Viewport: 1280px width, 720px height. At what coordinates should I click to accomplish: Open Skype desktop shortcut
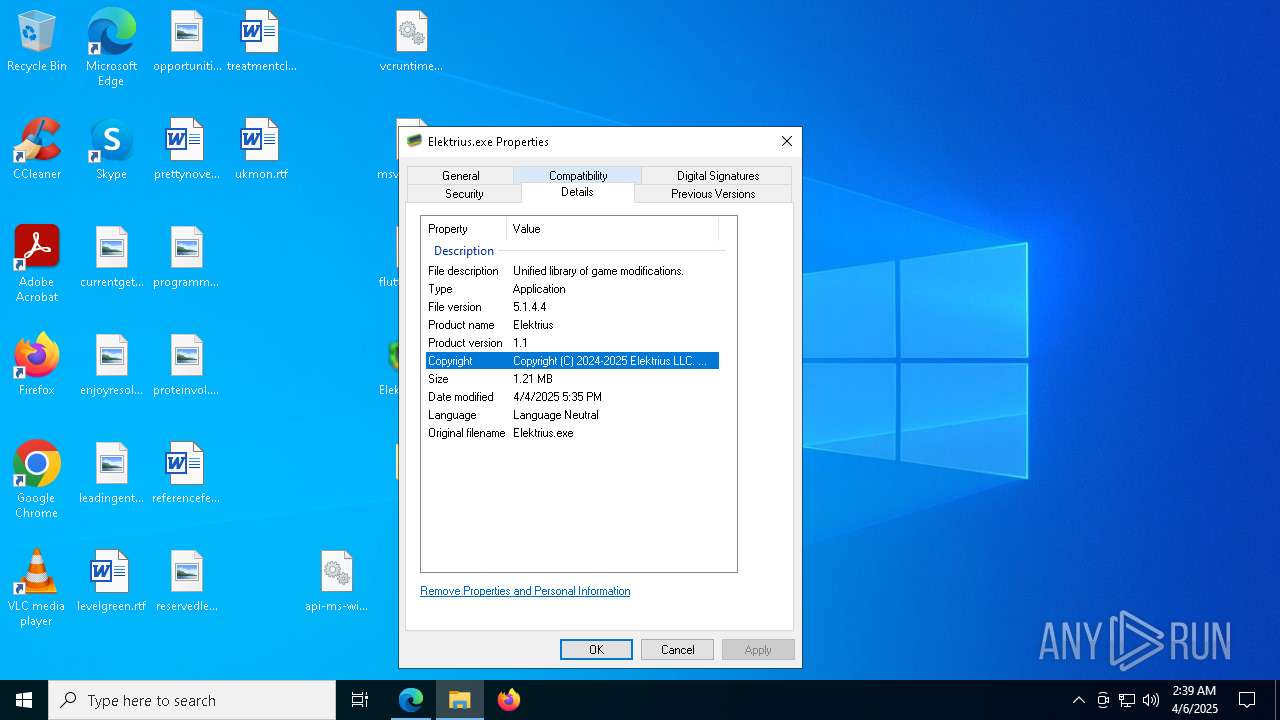[111, 150]
